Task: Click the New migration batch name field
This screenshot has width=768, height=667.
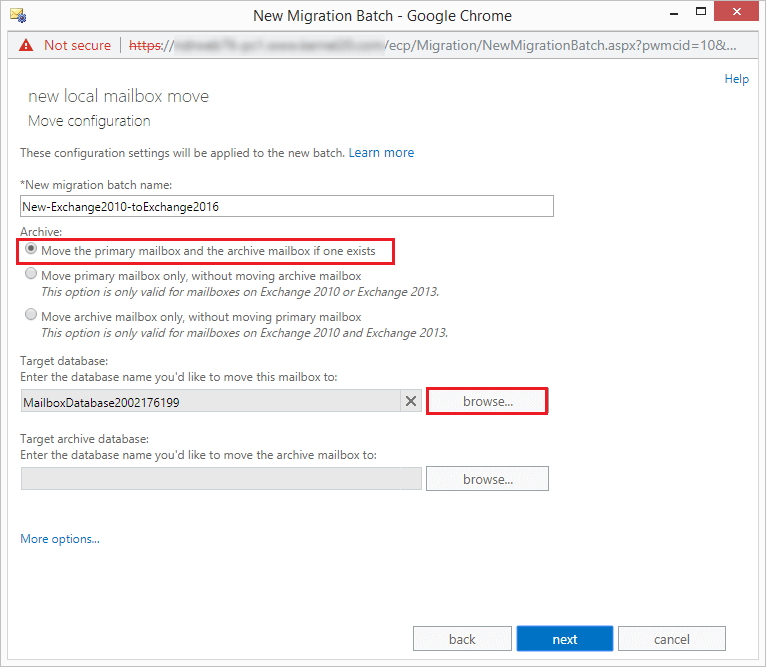Action: 286,206
